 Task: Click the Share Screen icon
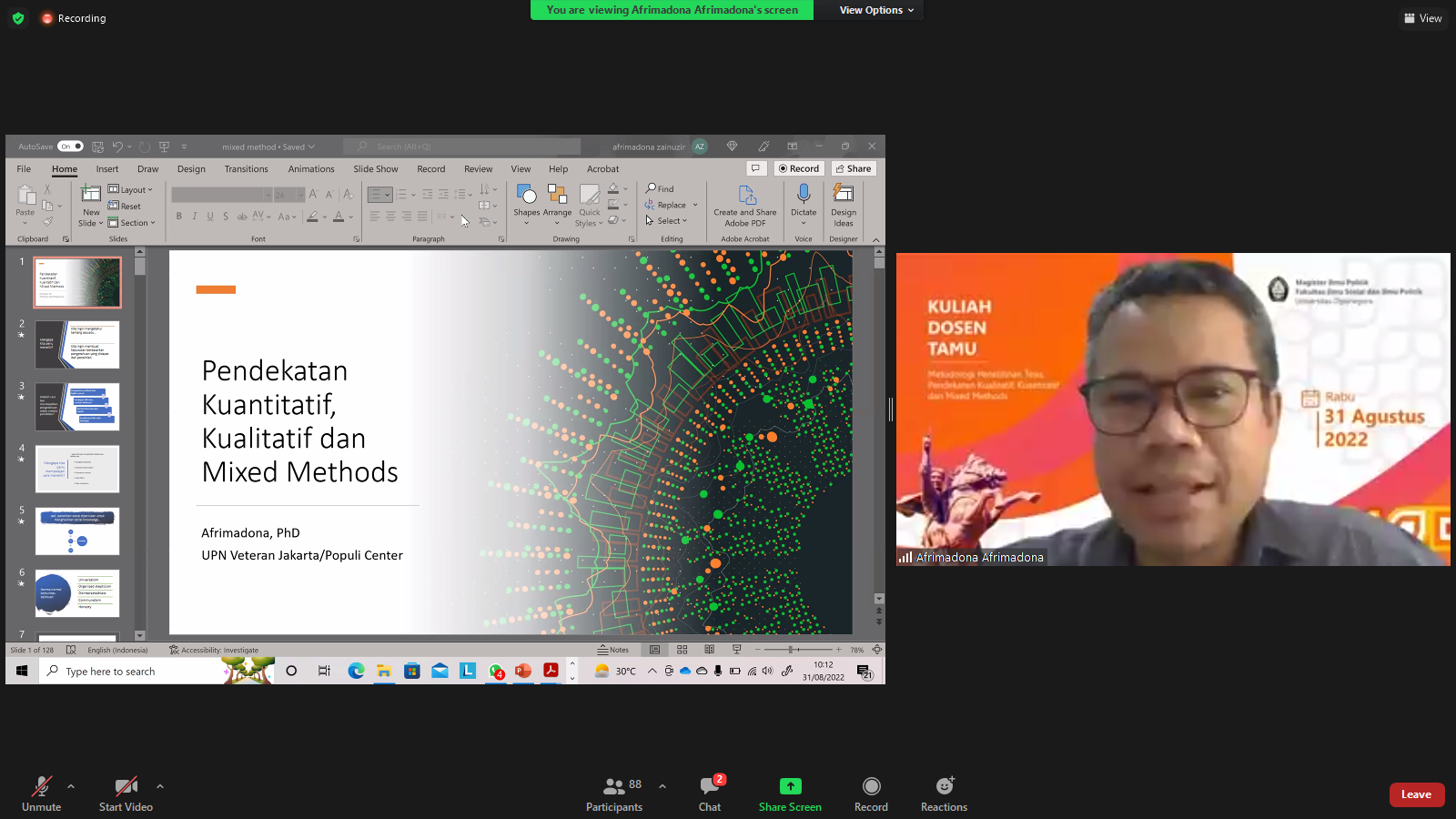click(790, 786)
